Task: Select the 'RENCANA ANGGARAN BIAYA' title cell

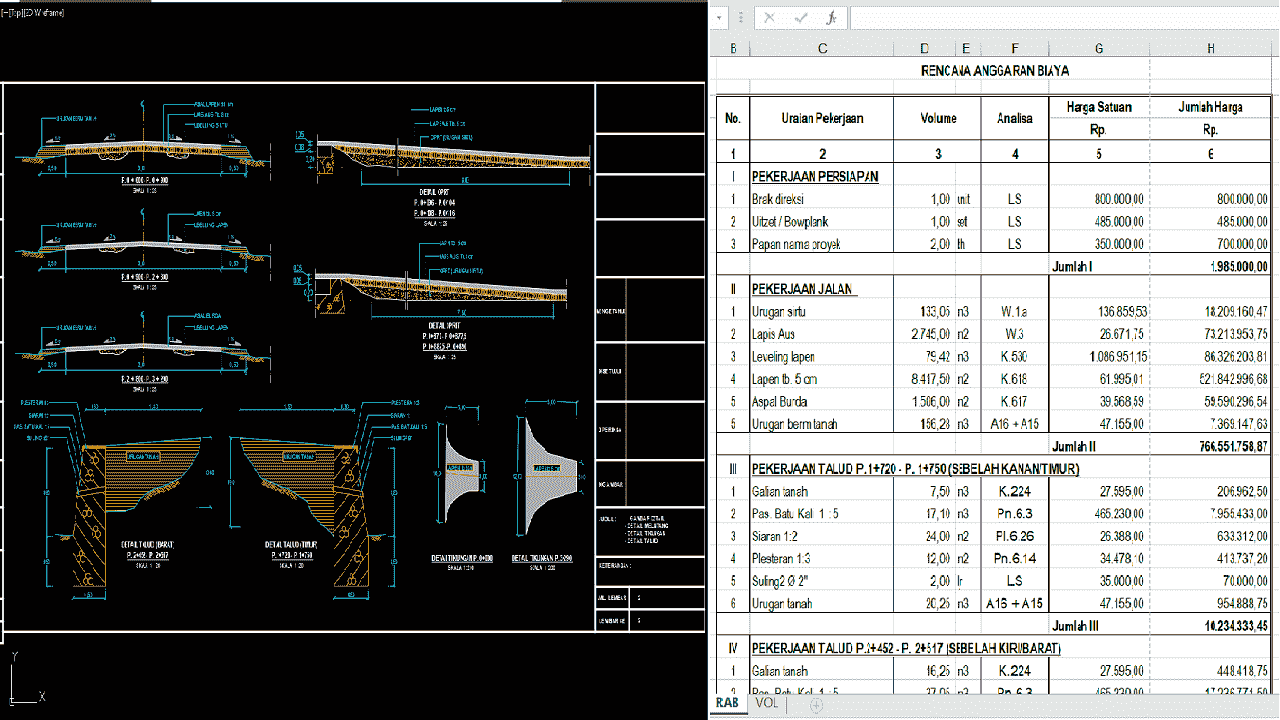Action: 994,71
